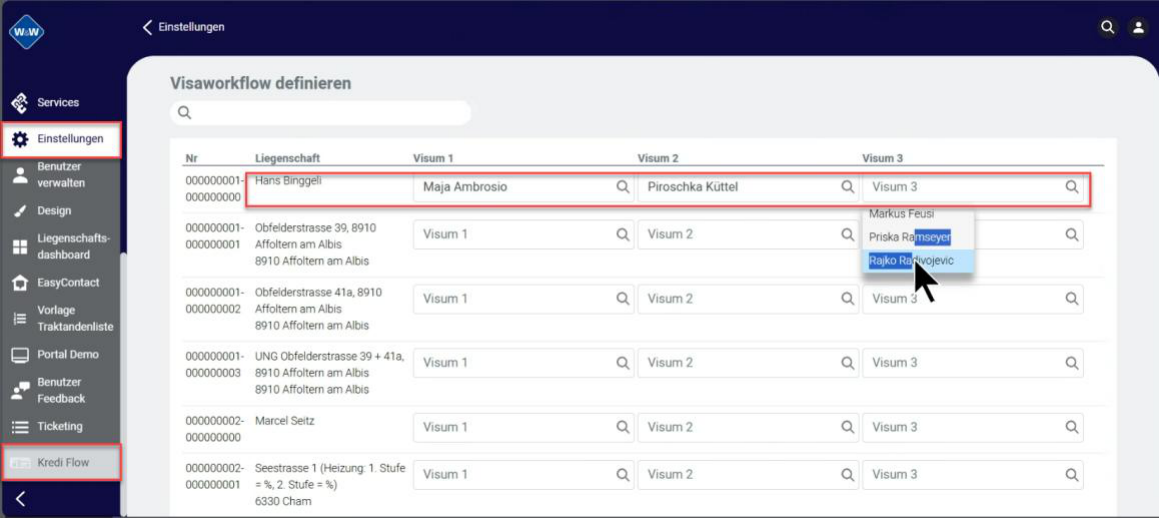Click the Liegenschaft column header
The height and width of the screenshot is (518, 1159).
pos(288,158)
